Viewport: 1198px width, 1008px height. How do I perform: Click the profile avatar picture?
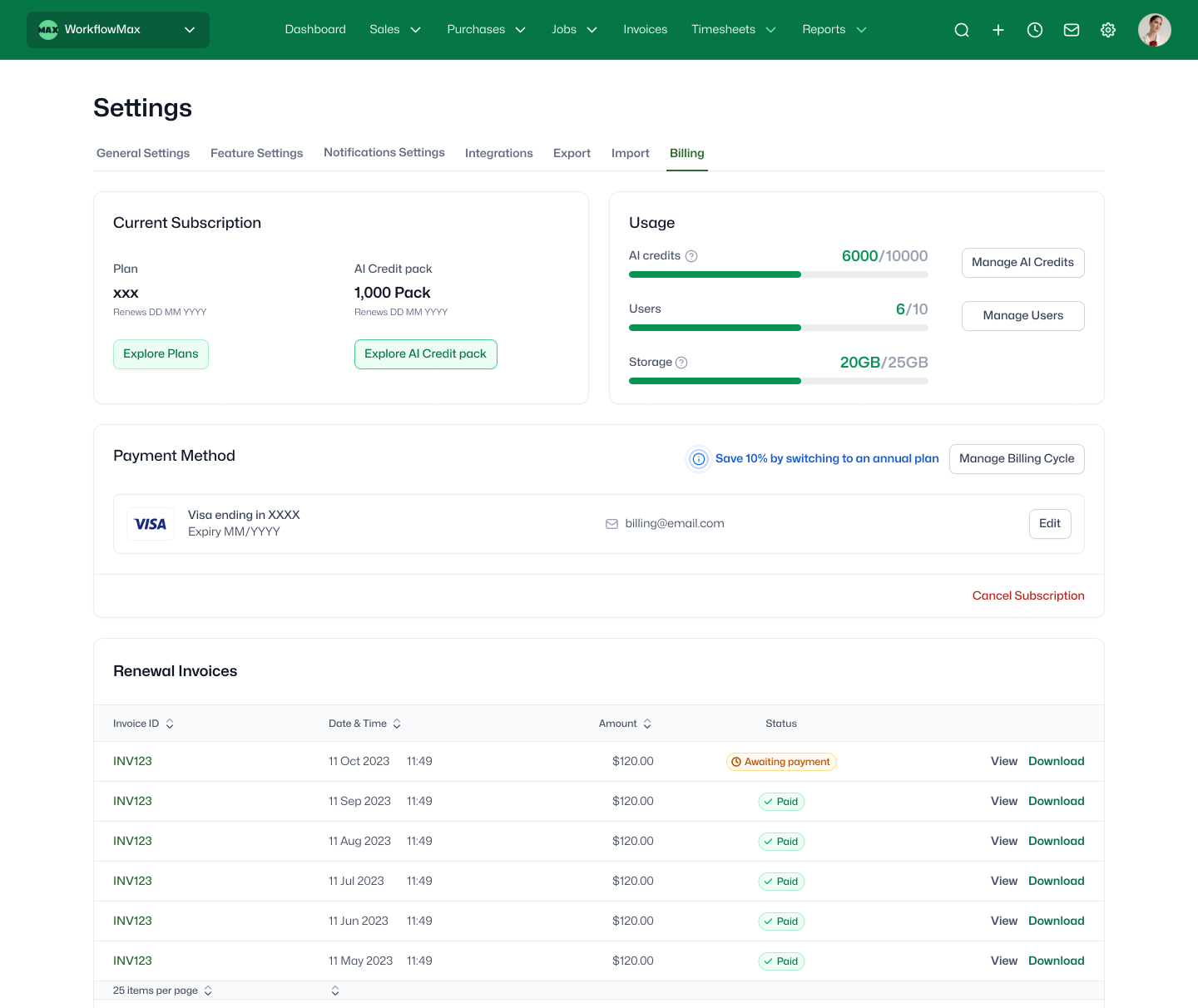tap(1155, 30)
